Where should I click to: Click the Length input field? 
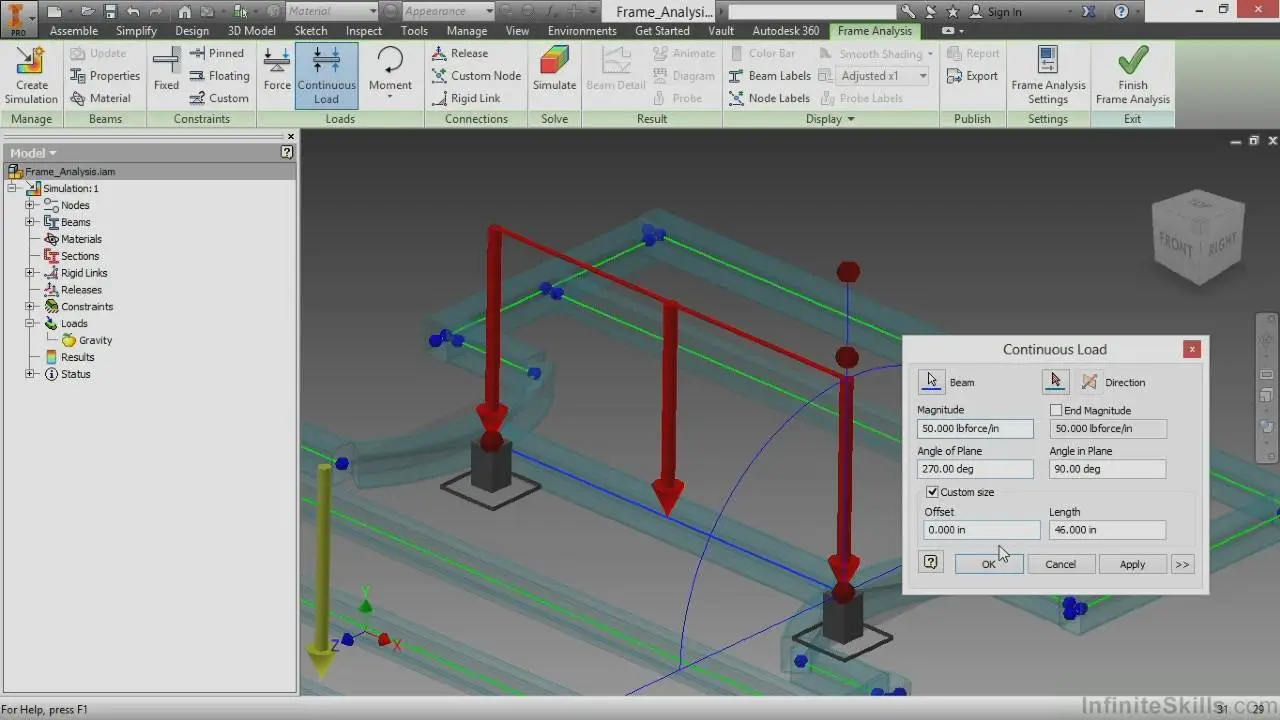[1107, 530]
